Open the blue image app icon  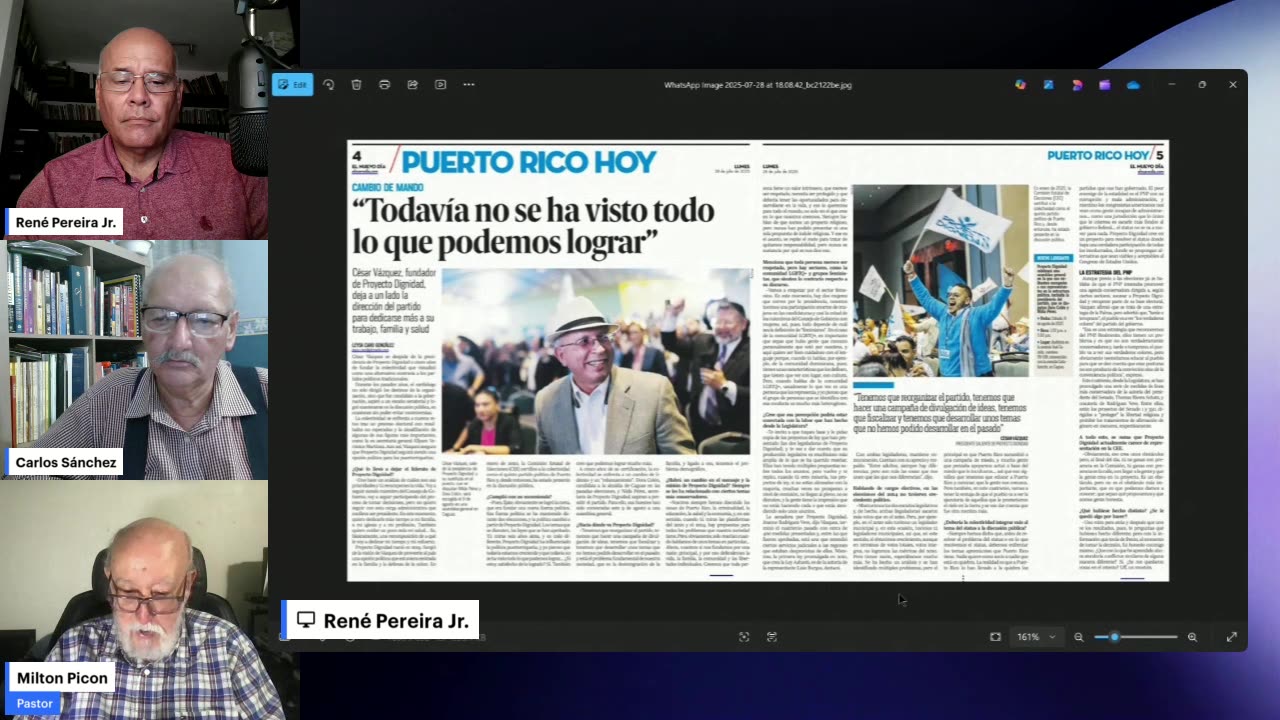click(1048, 85)
